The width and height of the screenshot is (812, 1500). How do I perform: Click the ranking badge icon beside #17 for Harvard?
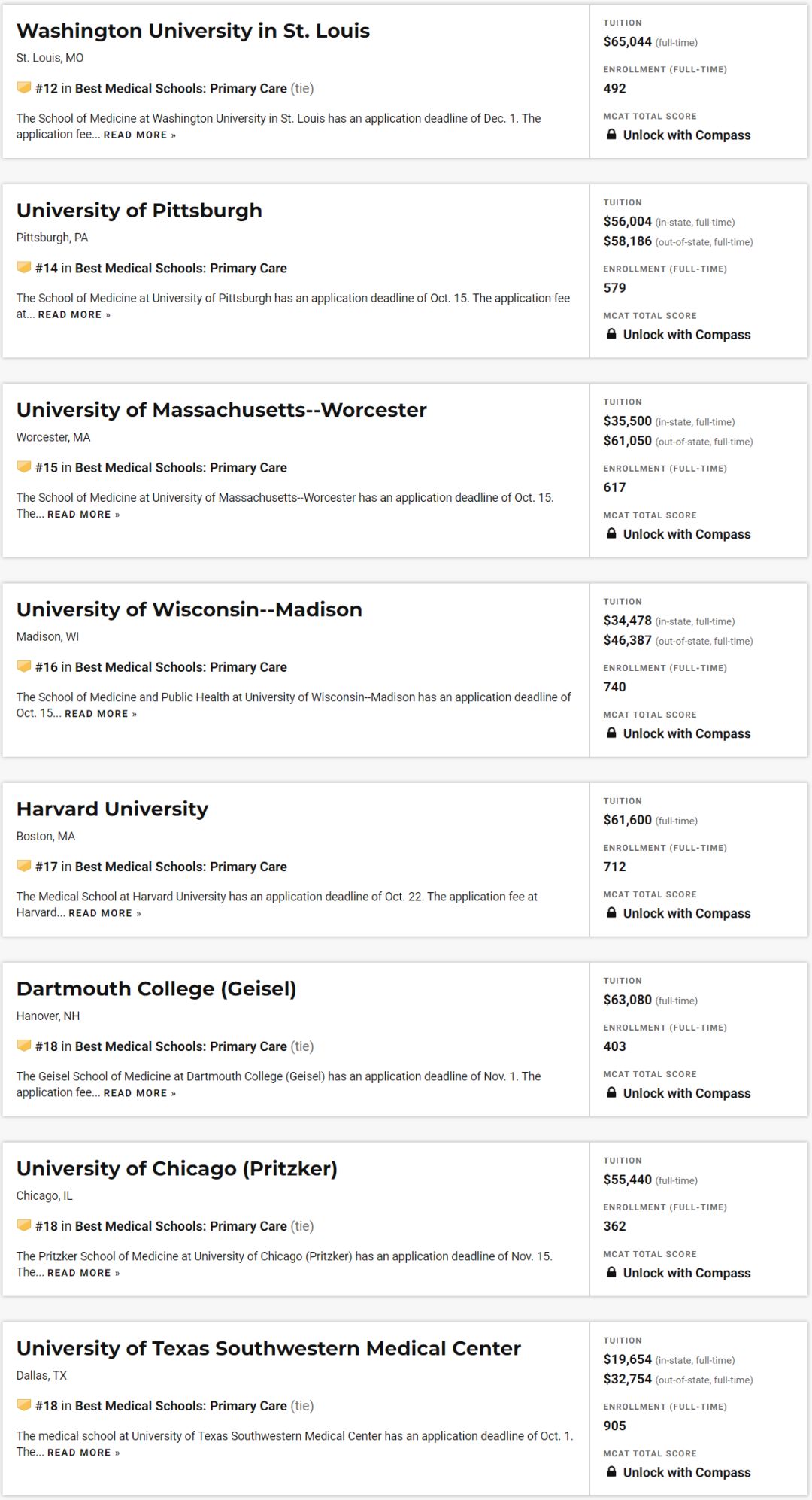[x=24, y=866]
